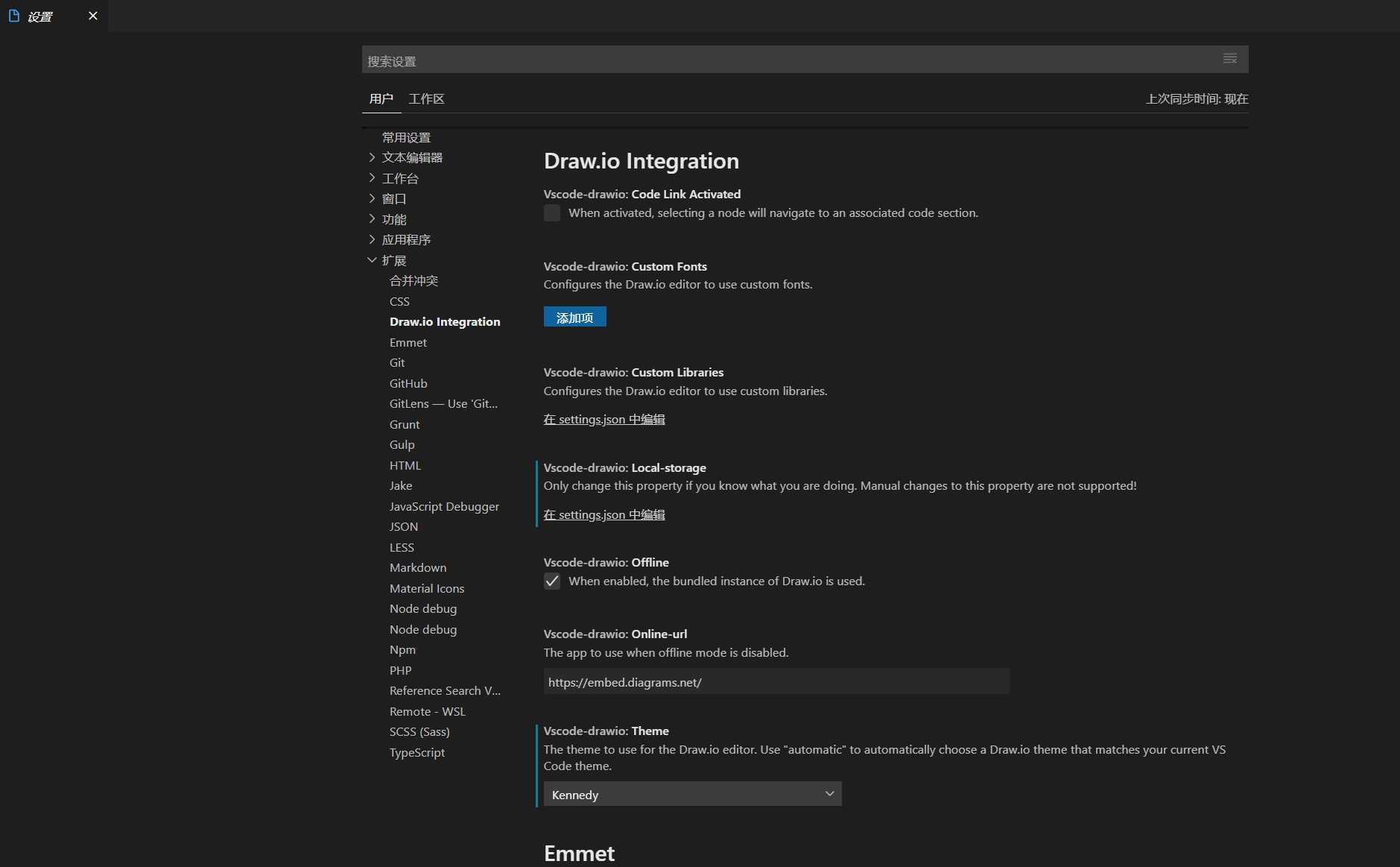Close the 设置 editor tab
The image size is (1400, 867).
pyautogui.click(x=93, y=16)
